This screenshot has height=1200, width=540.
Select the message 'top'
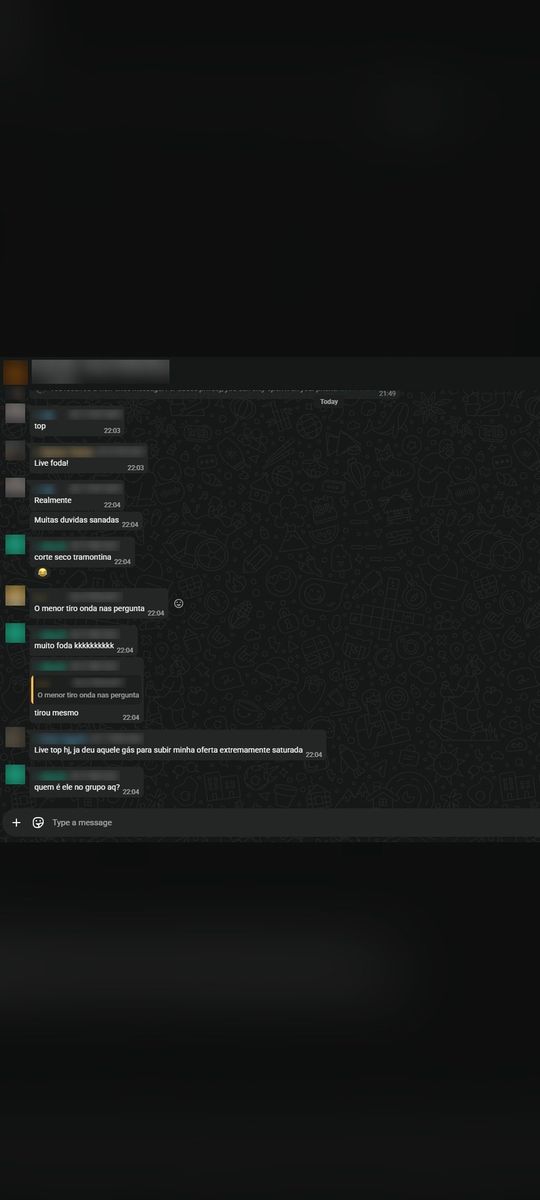[x=40, y=426]
